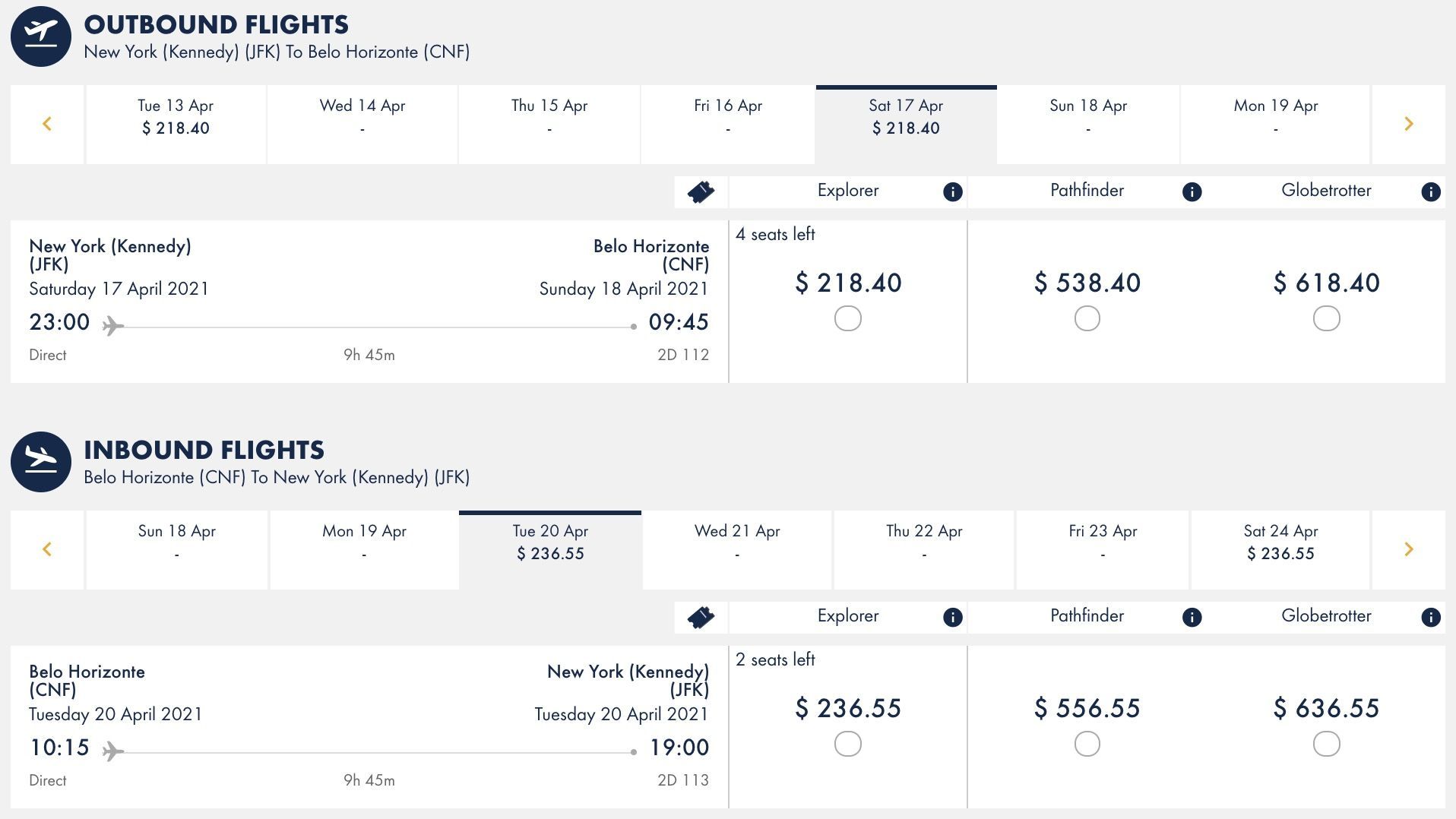Click the inbound flights landing plane icon
This screenshot has width=1456, height=819.
pos(41,462)
